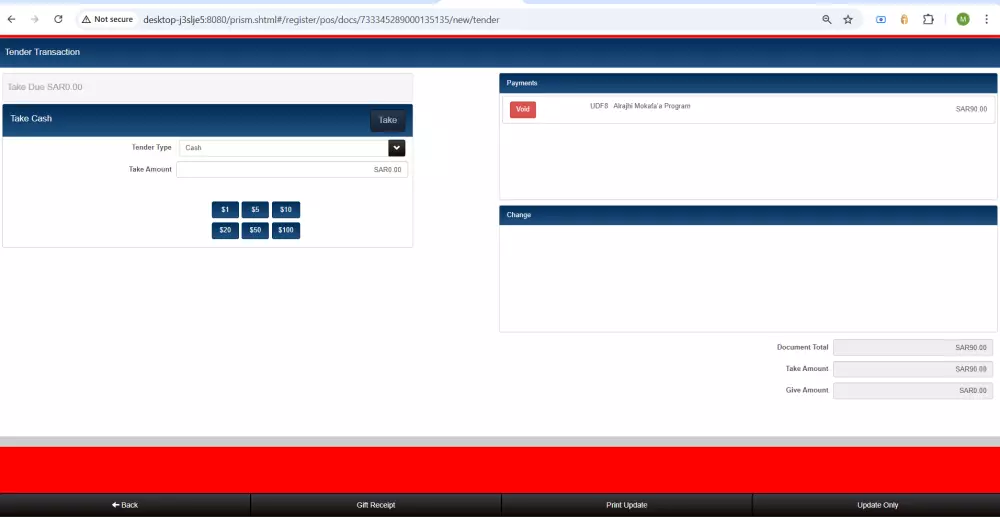Click the summary Take Amount SAR90.00 field
1000x517 pixels.
[913, 369]
